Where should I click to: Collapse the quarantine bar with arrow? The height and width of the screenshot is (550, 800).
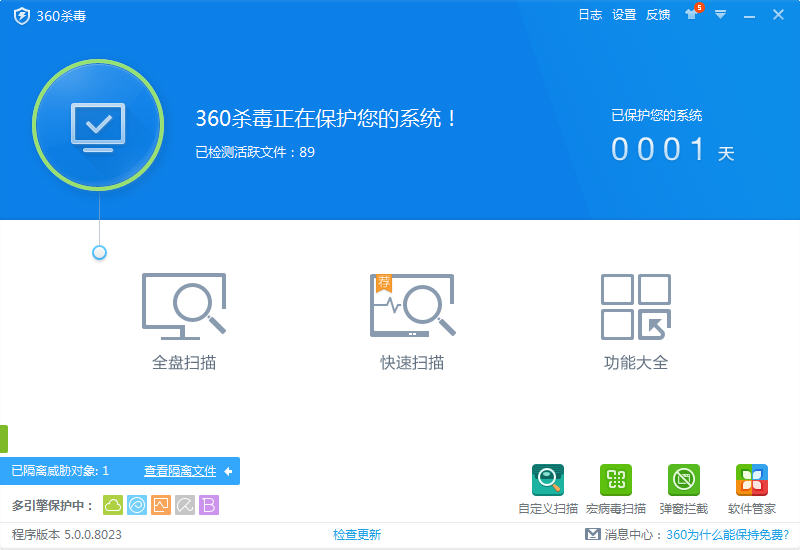tap(228, 471)
